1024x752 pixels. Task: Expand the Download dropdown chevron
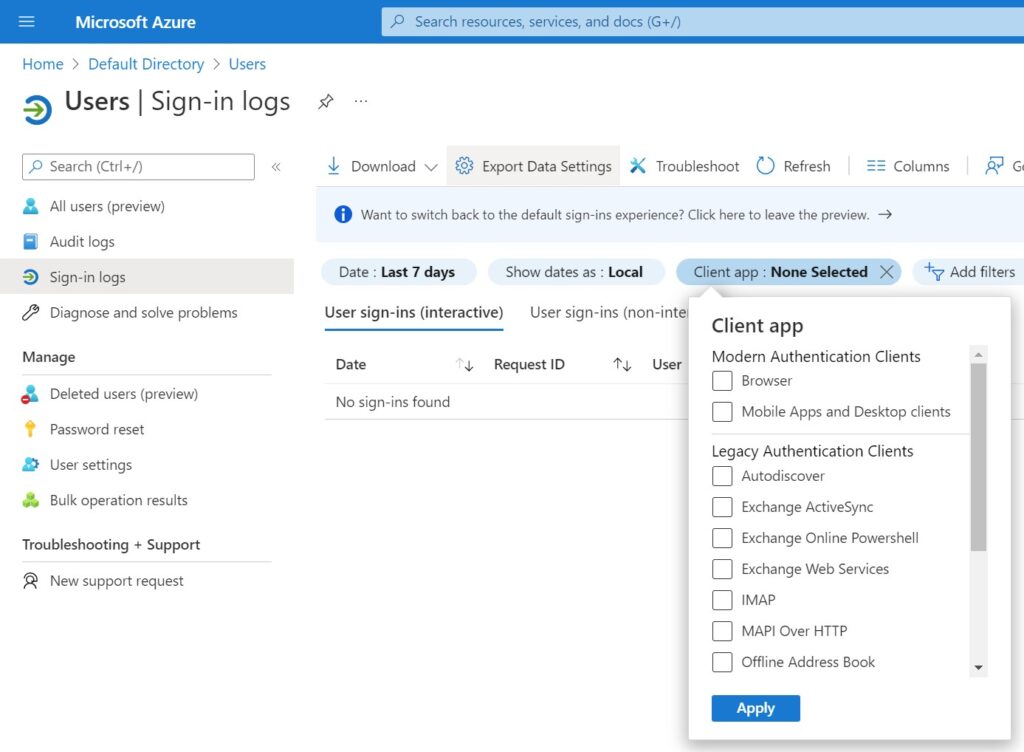(430, 167)
